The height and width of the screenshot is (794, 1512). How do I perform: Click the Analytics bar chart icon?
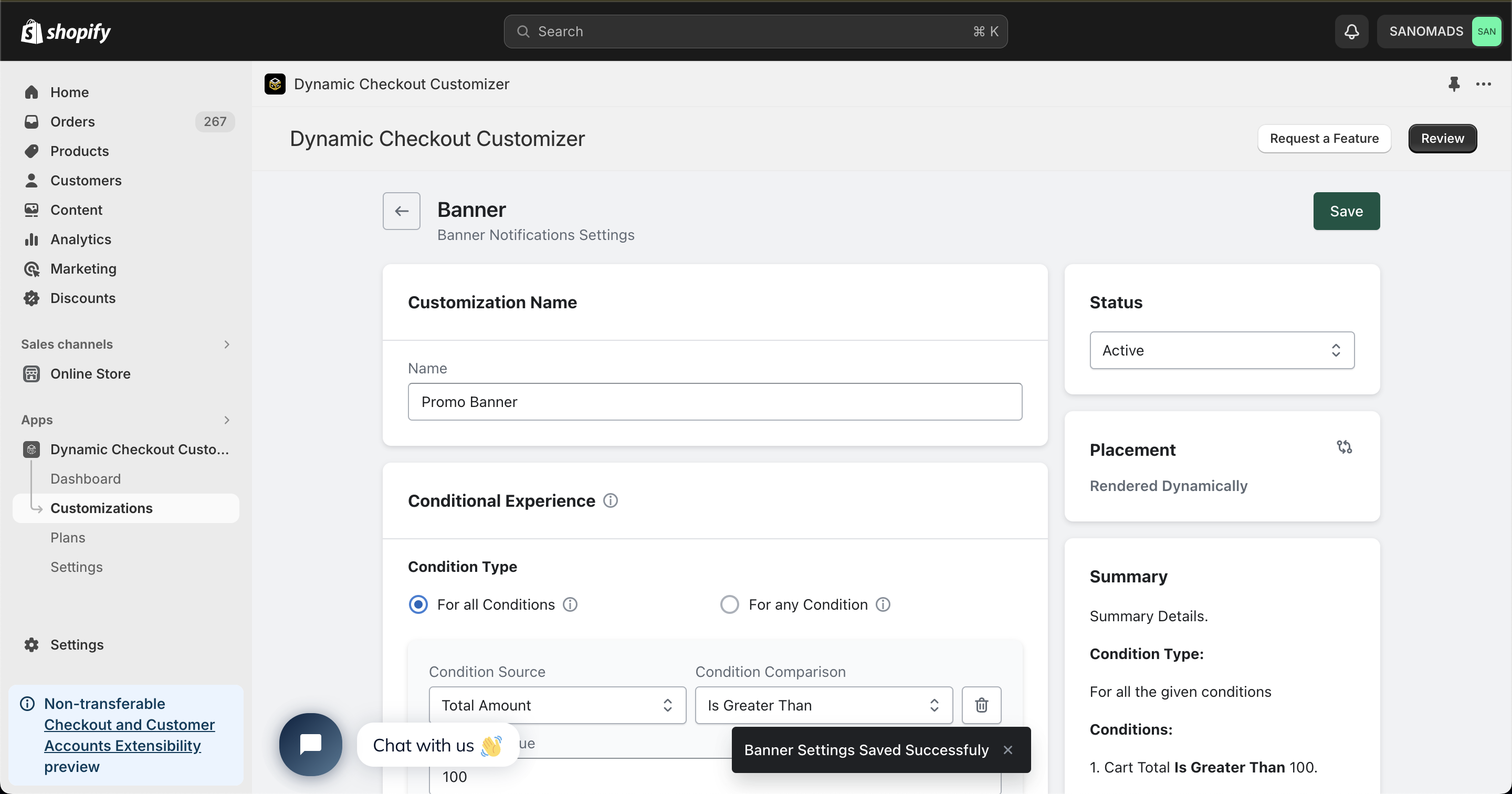pyautogui.click(x=31, y=239)
